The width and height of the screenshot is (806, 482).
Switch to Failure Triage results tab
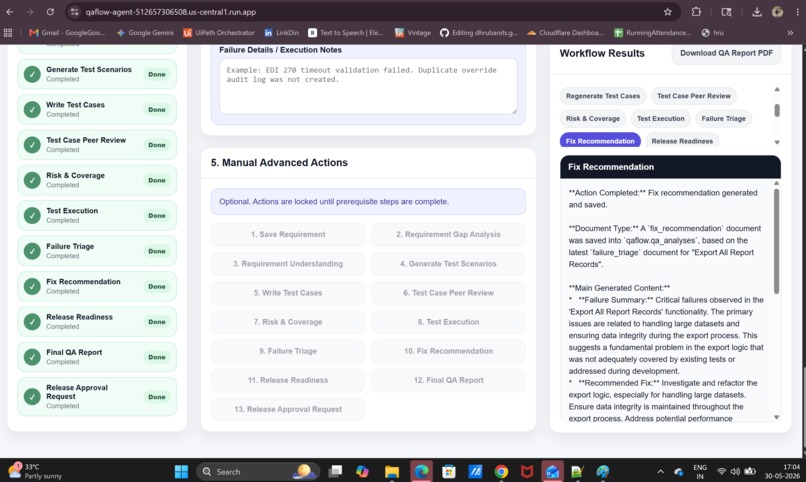coord(723,119)
